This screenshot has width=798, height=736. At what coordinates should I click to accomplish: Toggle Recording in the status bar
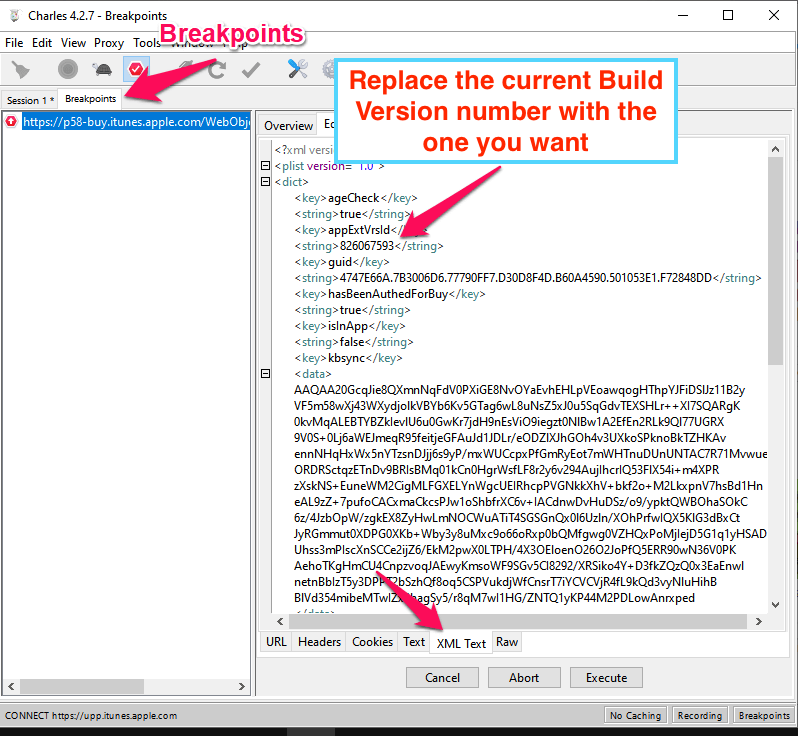pos(699,716)
